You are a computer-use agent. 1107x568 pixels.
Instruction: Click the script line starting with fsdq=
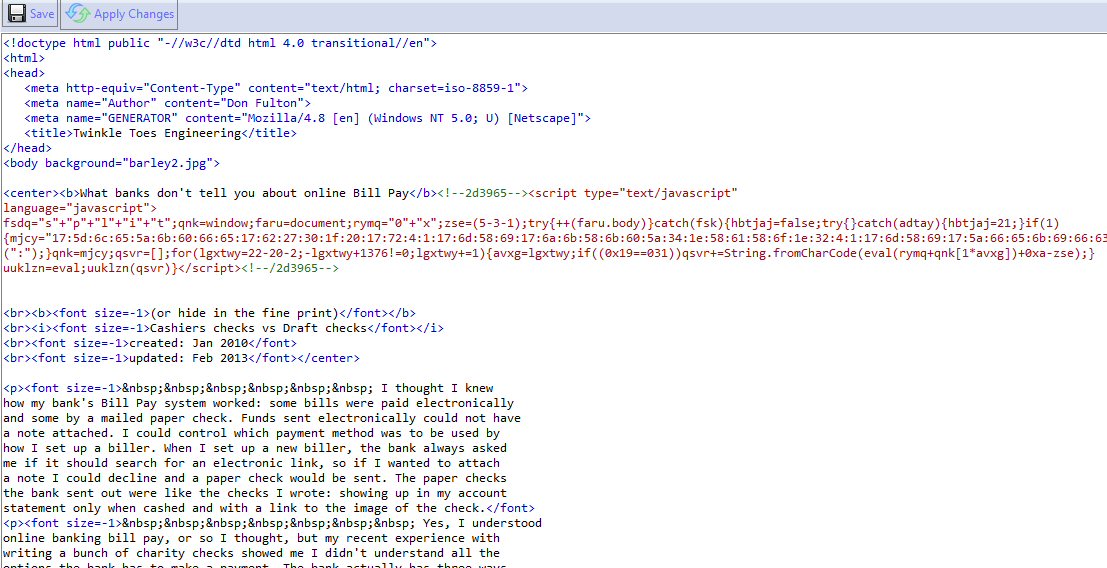tap(531, 223)
